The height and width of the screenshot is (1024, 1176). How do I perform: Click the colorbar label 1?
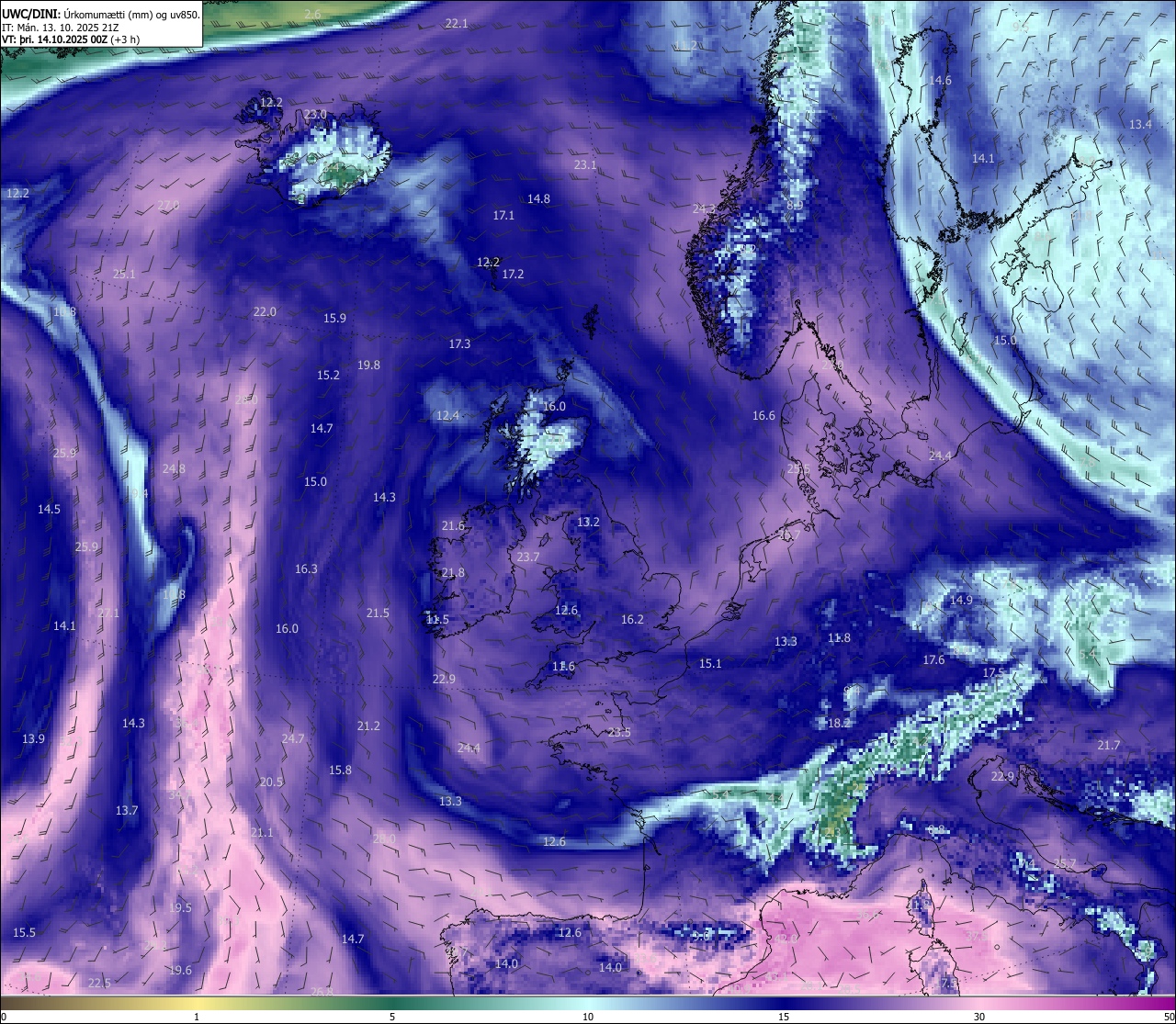197,1017
